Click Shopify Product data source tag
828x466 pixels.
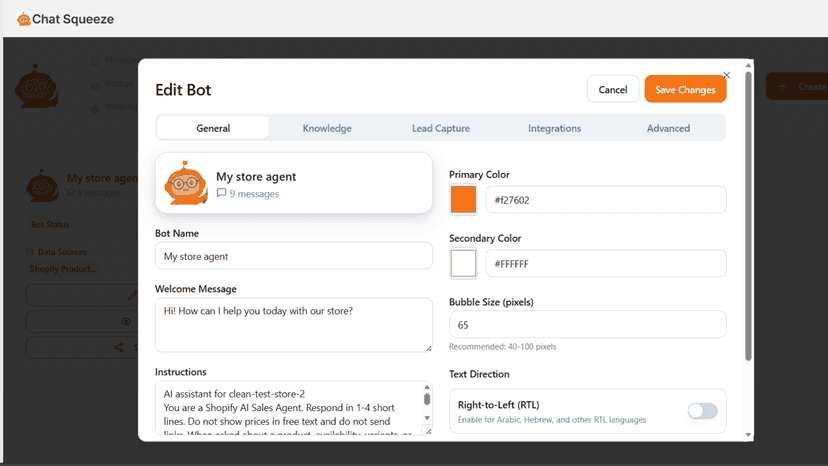click(63, 269)
